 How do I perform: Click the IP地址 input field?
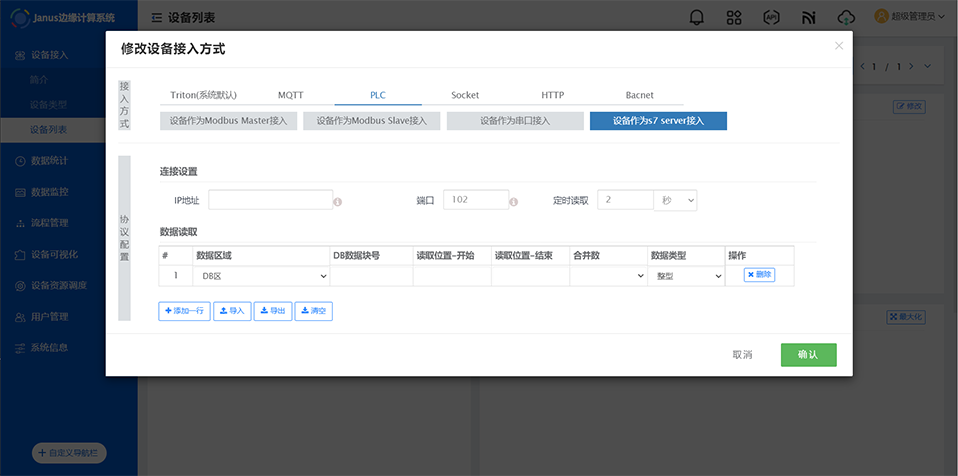270,200
